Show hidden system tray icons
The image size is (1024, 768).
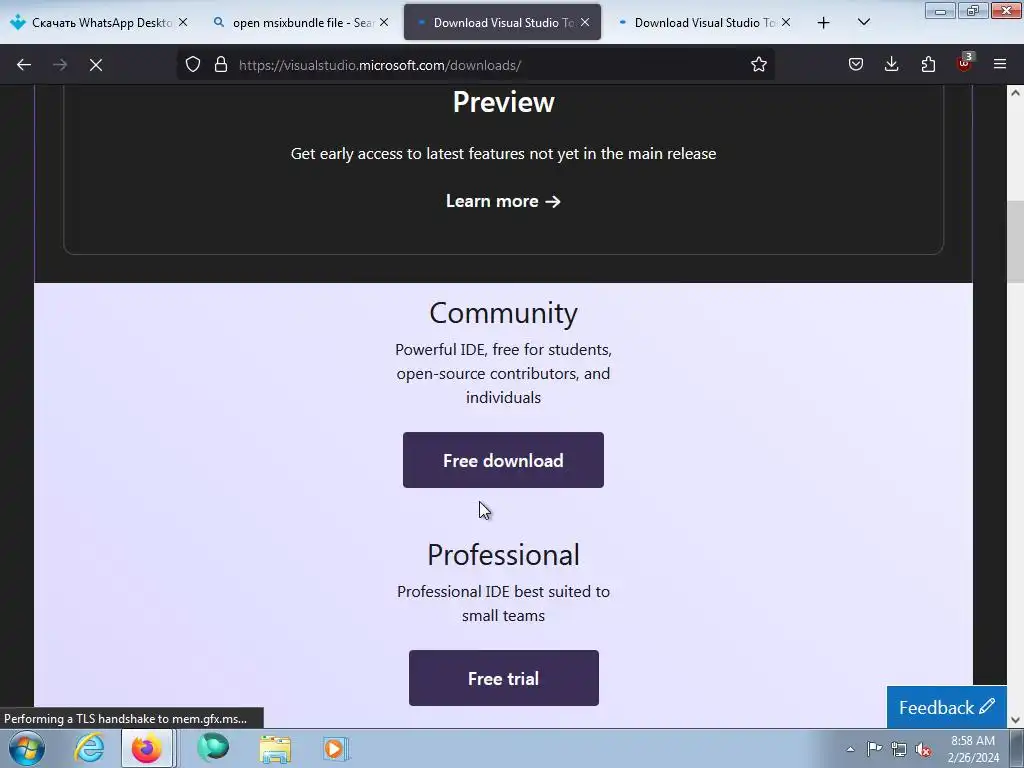click(x=850, y=749)
